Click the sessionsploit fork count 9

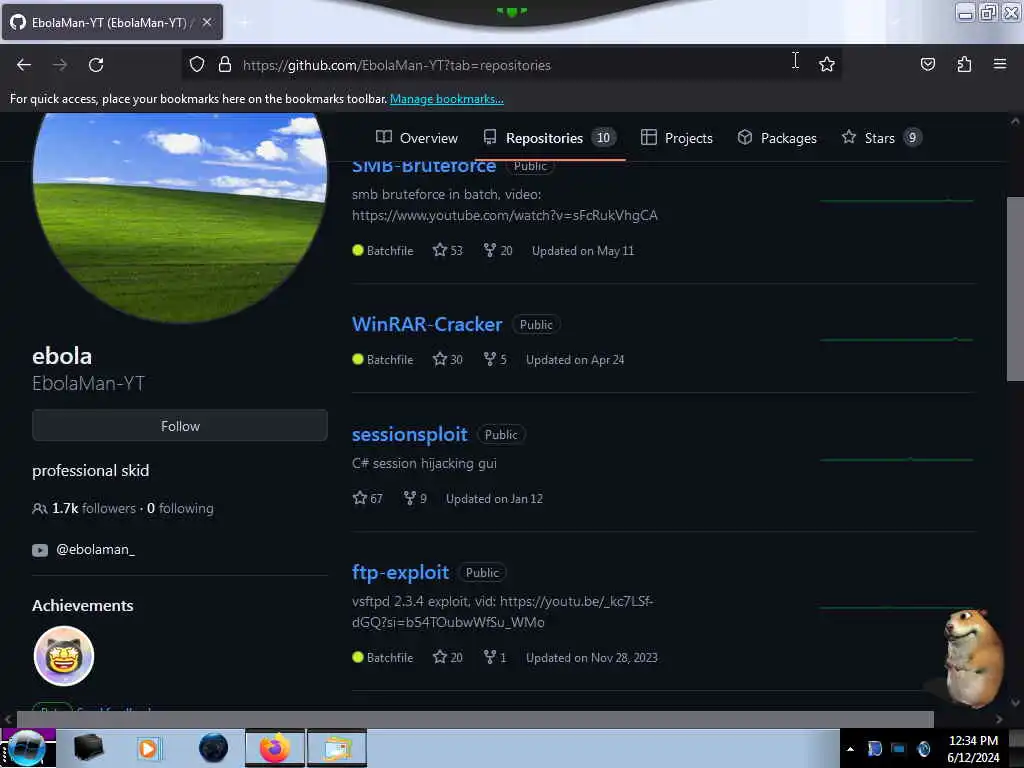click(415, 498)
